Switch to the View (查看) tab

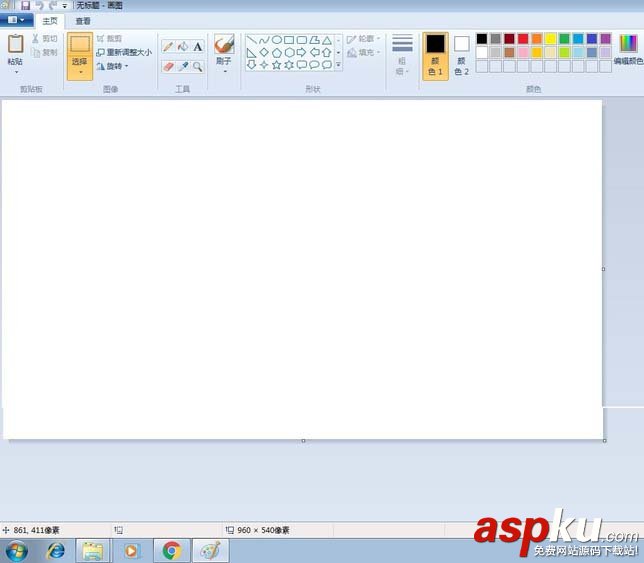click(83, 21)
